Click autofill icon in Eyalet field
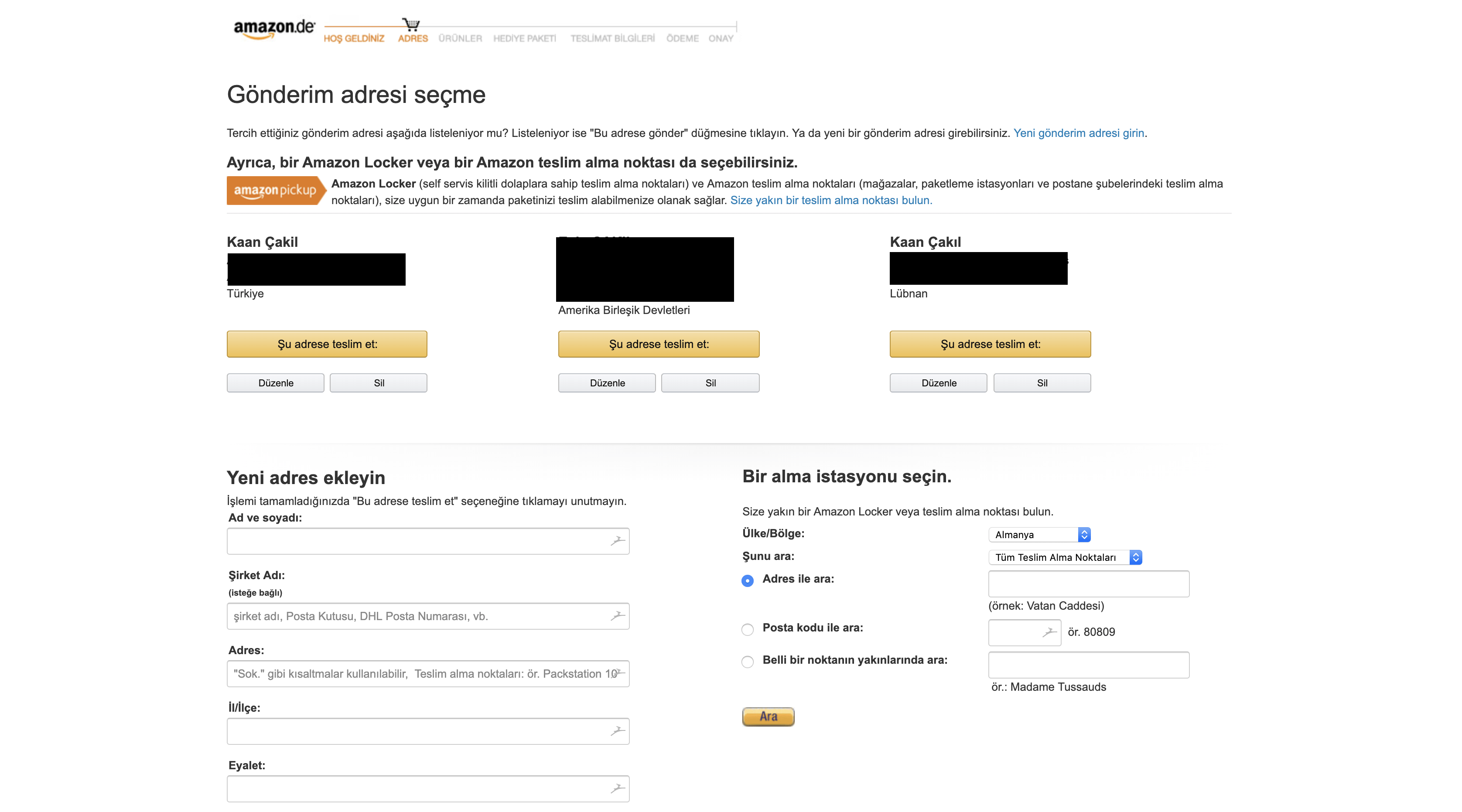1462x812 pixels. (618, 788)
